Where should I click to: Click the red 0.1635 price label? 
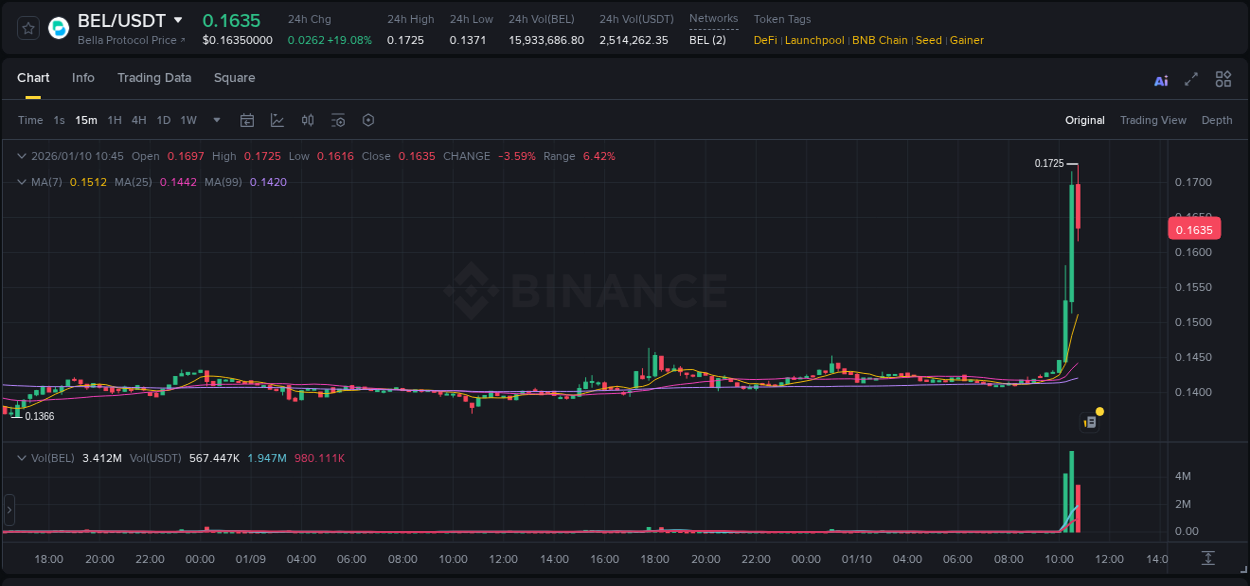[1194, 229]
